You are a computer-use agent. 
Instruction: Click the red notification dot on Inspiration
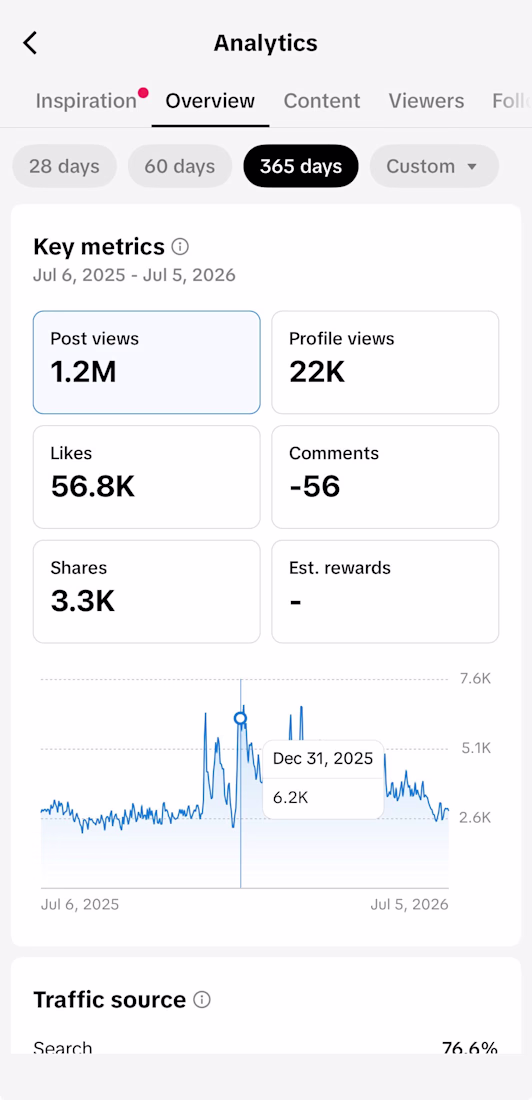144,92
